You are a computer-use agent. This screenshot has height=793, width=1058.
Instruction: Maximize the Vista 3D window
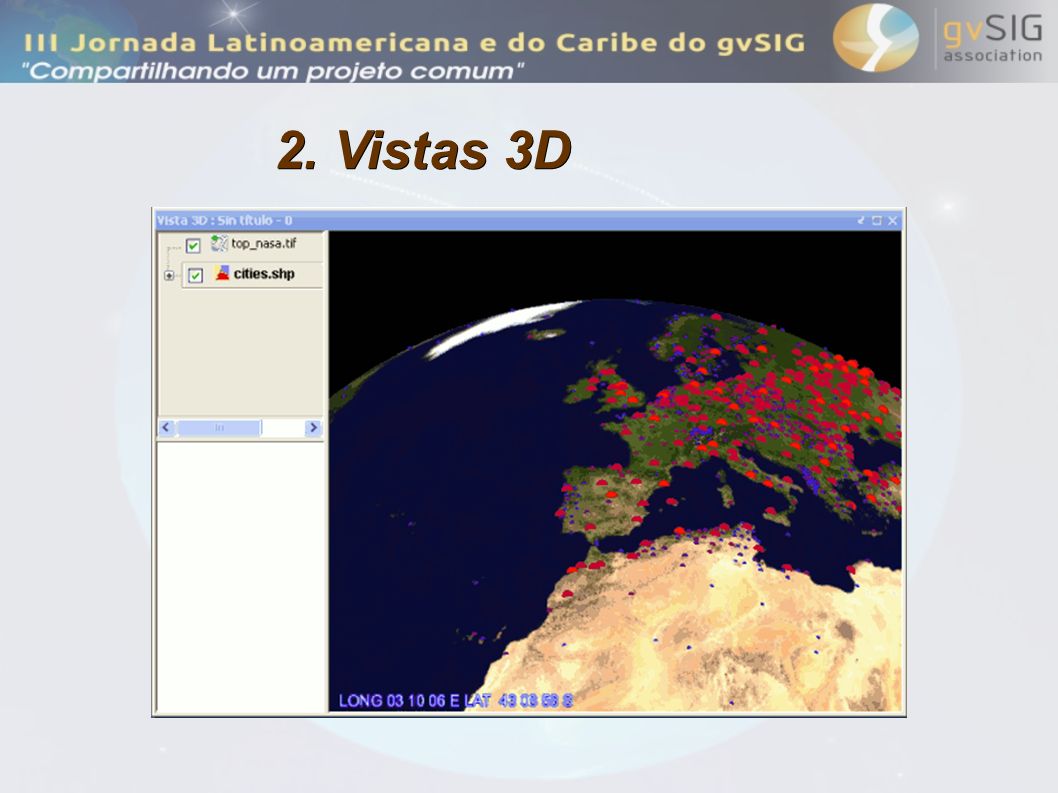click(876, 221)
